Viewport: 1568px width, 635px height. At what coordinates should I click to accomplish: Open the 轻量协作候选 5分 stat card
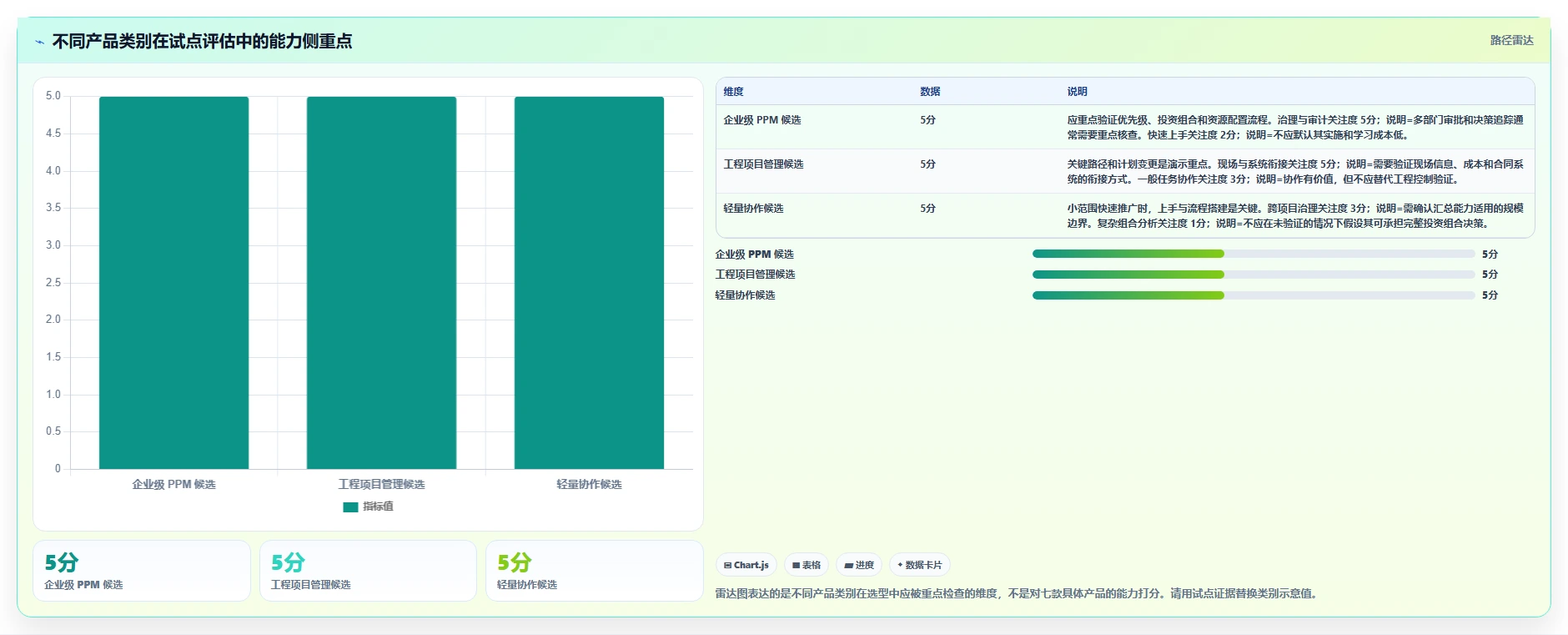coord(595,571)
